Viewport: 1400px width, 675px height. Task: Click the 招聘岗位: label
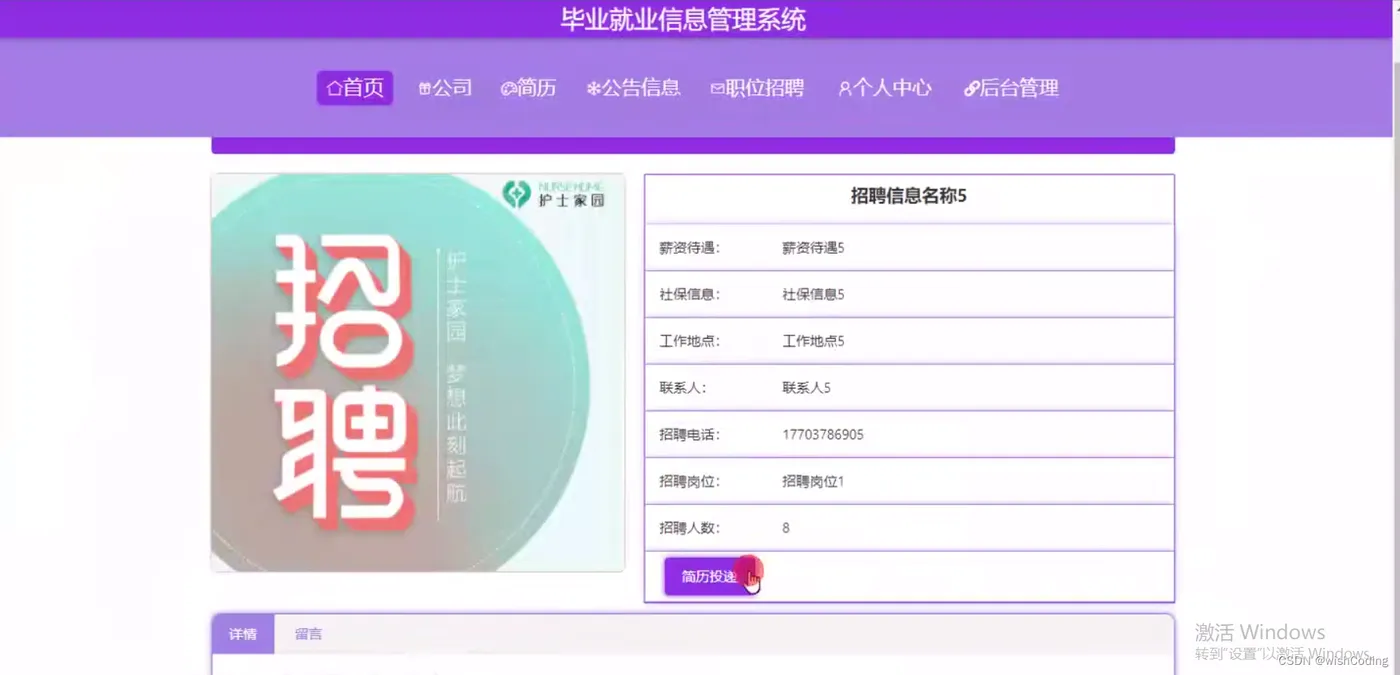coord(689,482)
